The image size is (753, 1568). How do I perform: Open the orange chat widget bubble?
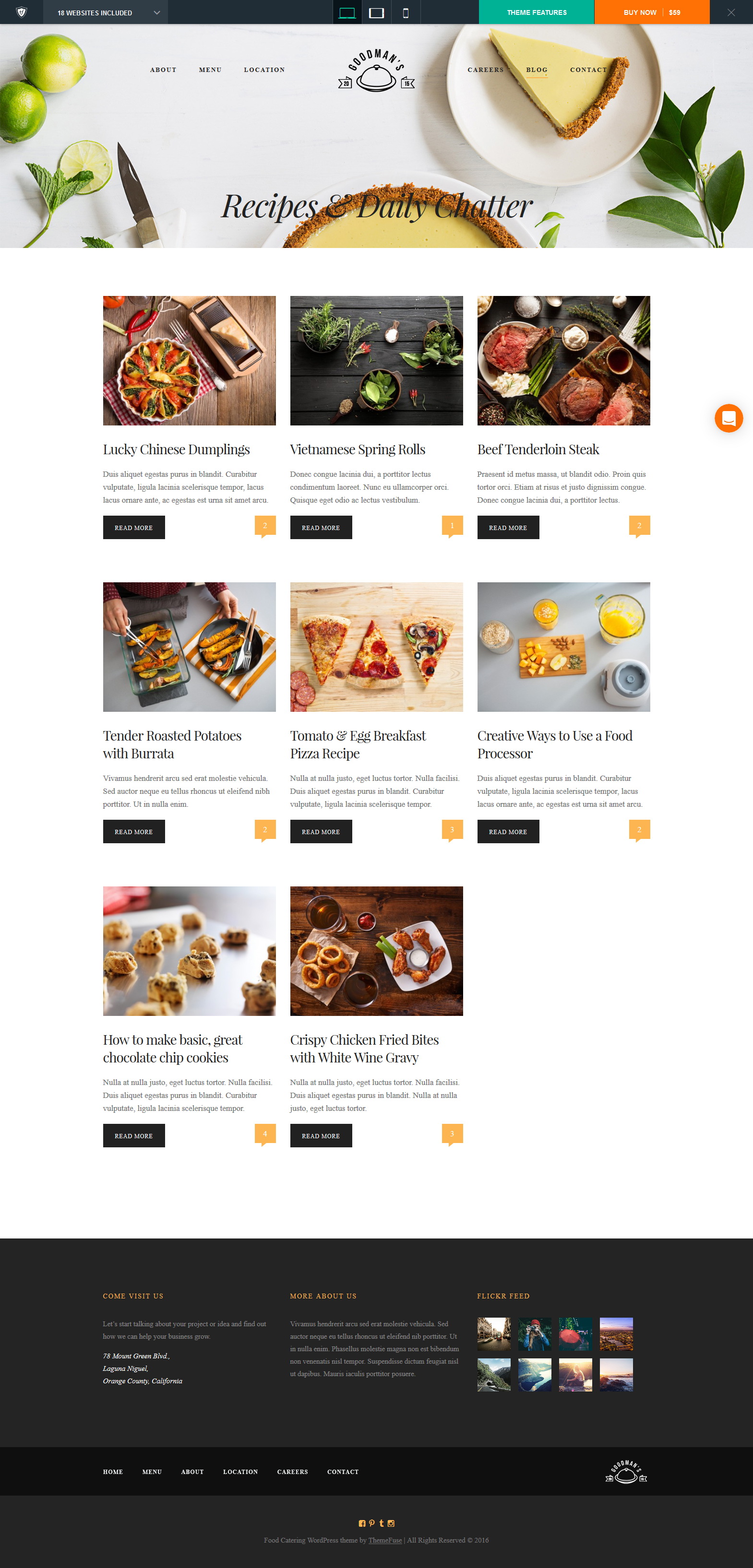tap(729, 418)
